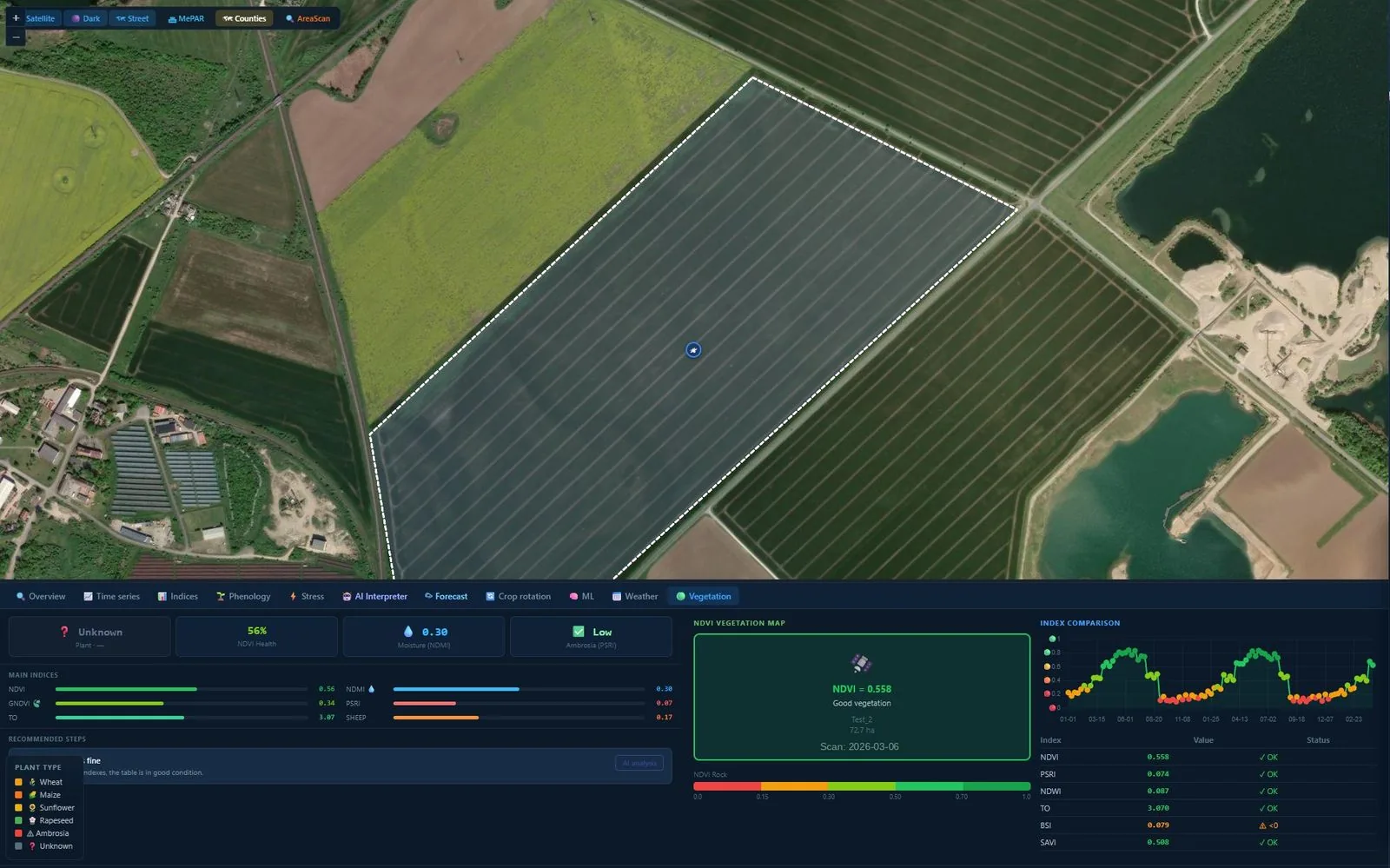Click the Scan: 2026-03-06 date text
Image resolution: width=1390 pixels, height=868 pixels.
(x=859, y=746)
